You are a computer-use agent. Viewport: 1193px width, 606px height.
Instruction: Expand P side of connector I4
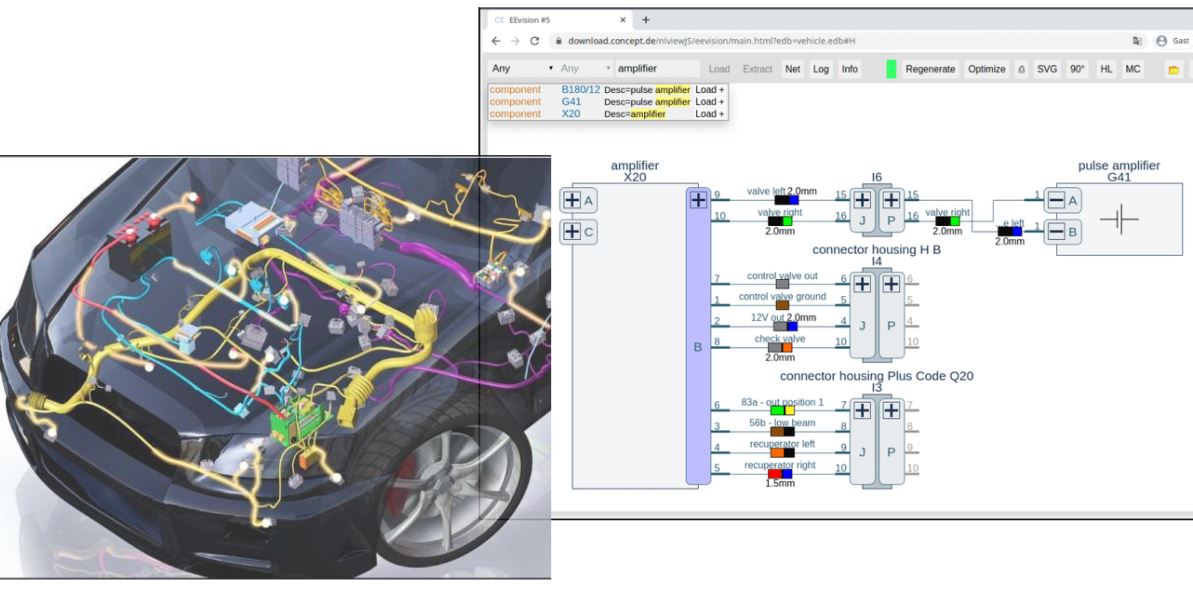(x=891, y=284)
